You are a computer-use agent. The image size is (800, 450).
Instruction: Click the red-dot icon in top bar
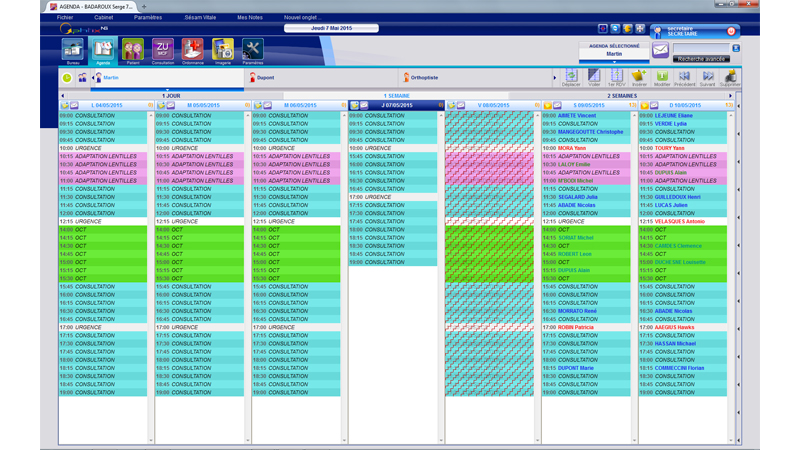[603, 29]
